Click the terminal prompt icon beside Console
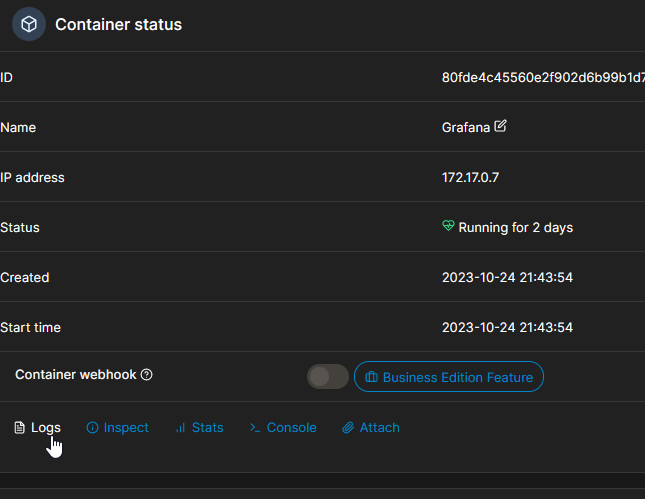The height and width of the screenshot is (499, 645). pyautogui.click(x=255, y=428)
